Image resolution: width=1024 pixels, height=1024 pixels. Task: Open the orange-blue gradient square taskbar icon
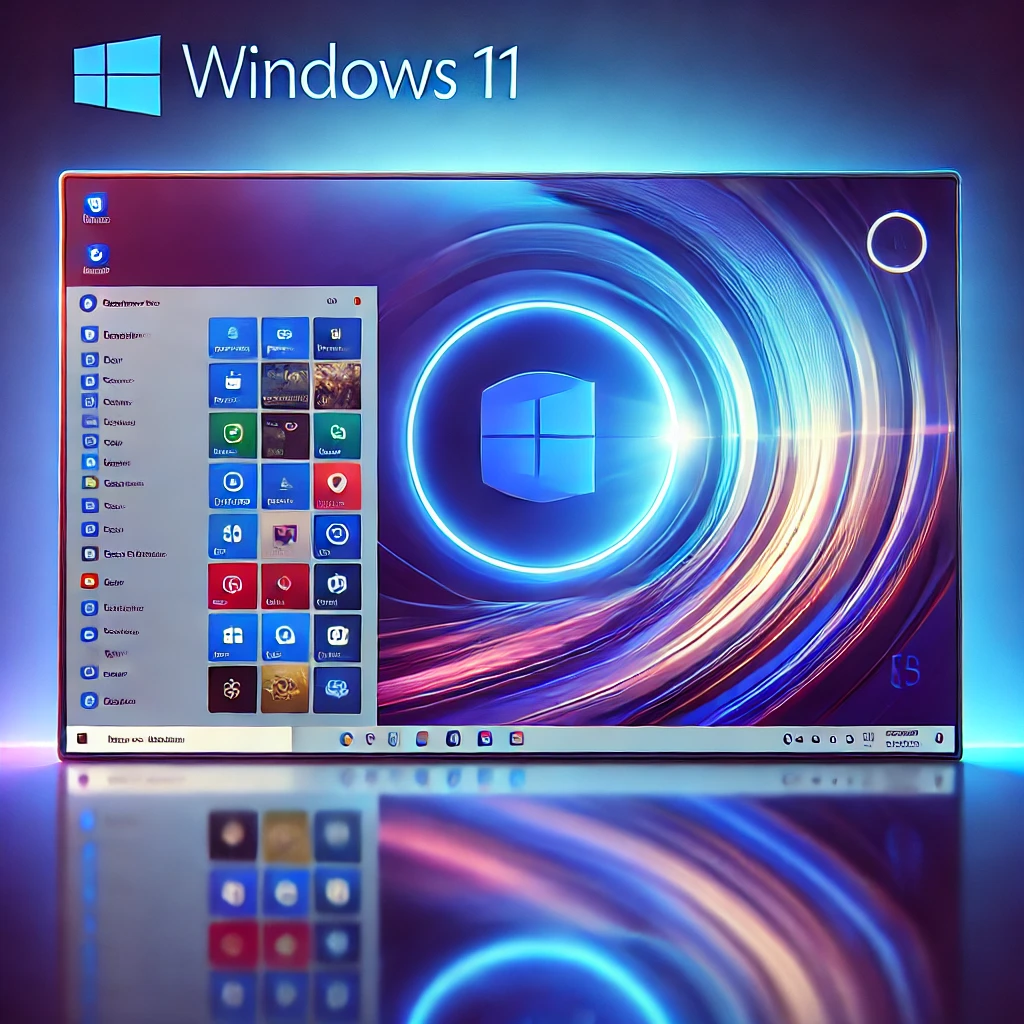coord(423,739)
